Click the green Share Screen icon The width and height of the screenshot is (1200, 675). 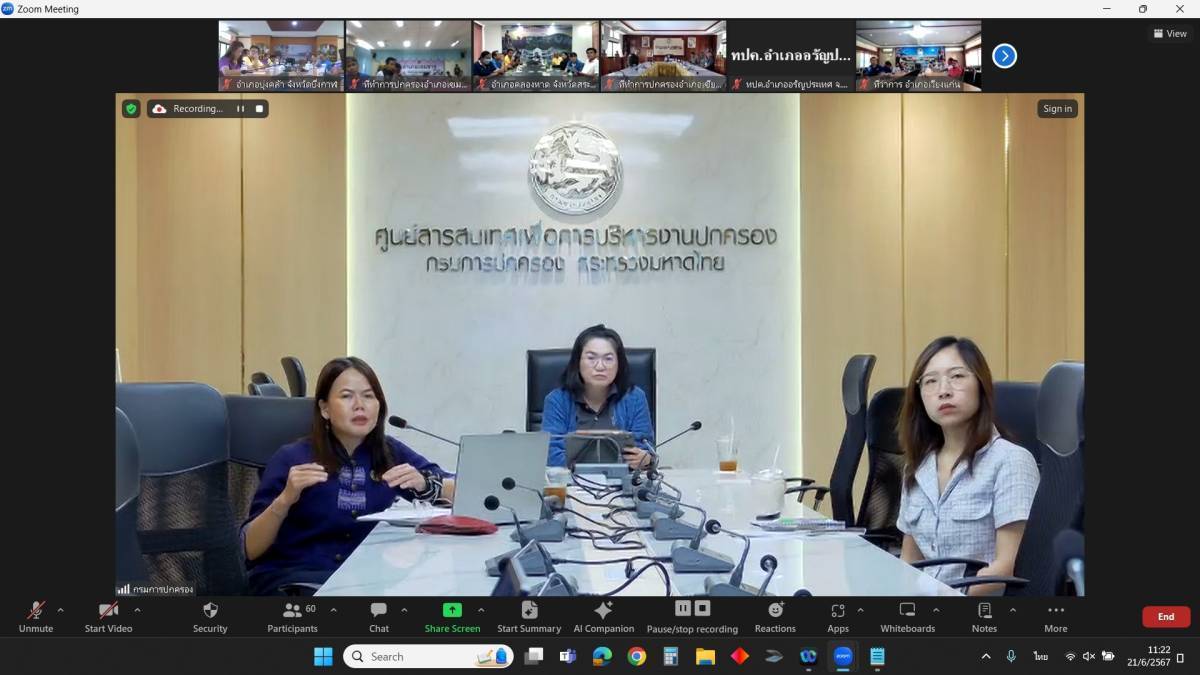click(452, 610)
